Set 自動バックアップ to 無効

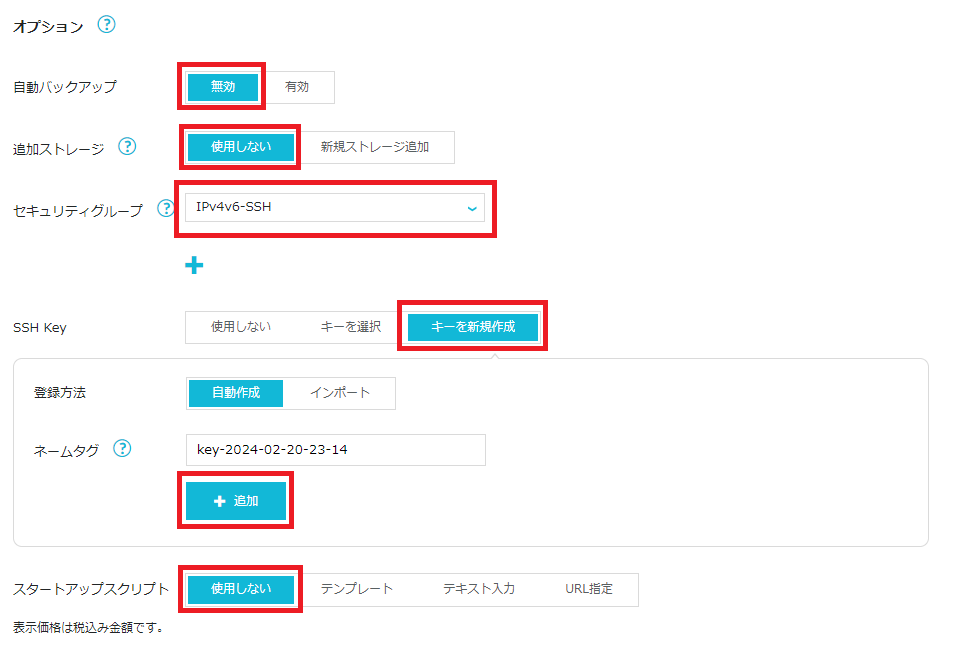(x=223, y=87)
